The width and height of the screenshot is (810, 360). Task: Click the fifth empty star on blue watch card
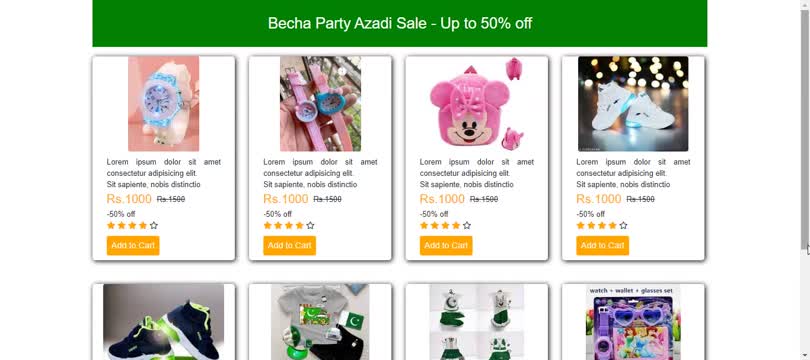click(x=153, y=226)
